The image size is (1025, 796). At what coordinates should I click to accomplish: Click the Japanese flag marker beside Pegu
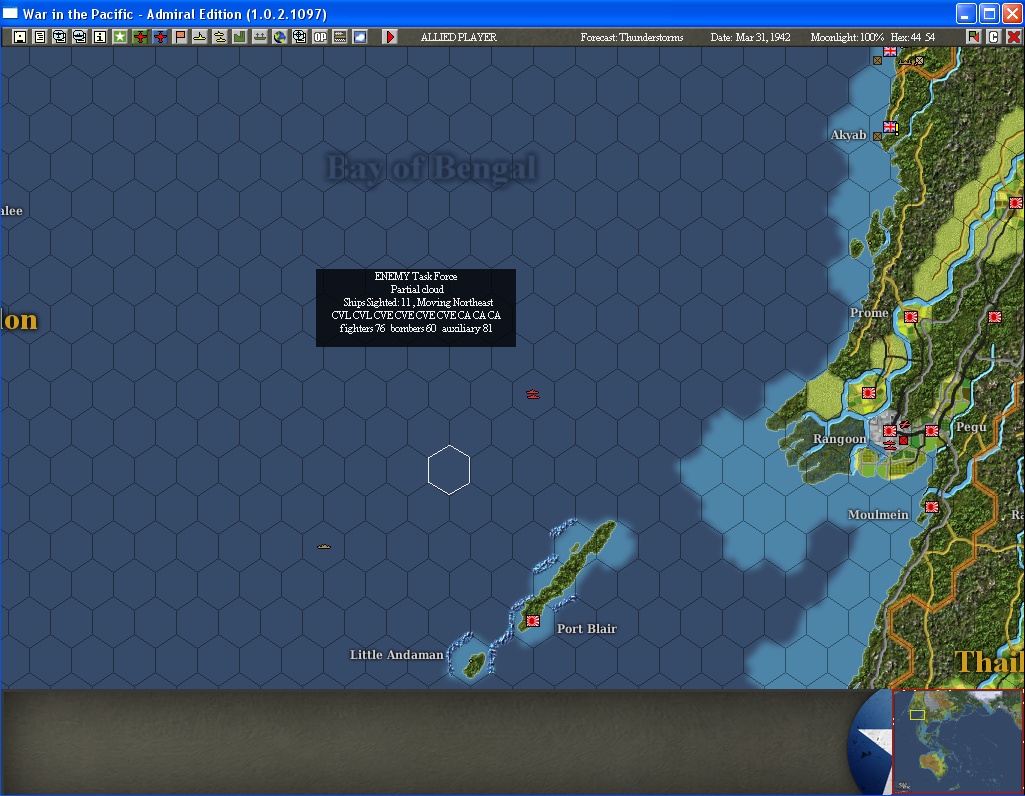(x=932, y=431)
